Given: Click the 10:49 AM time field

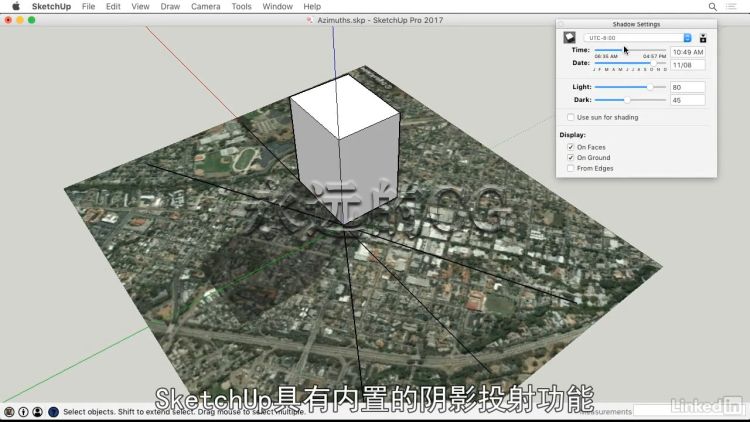Looking at the screenshot, I should tap(687, 52).
